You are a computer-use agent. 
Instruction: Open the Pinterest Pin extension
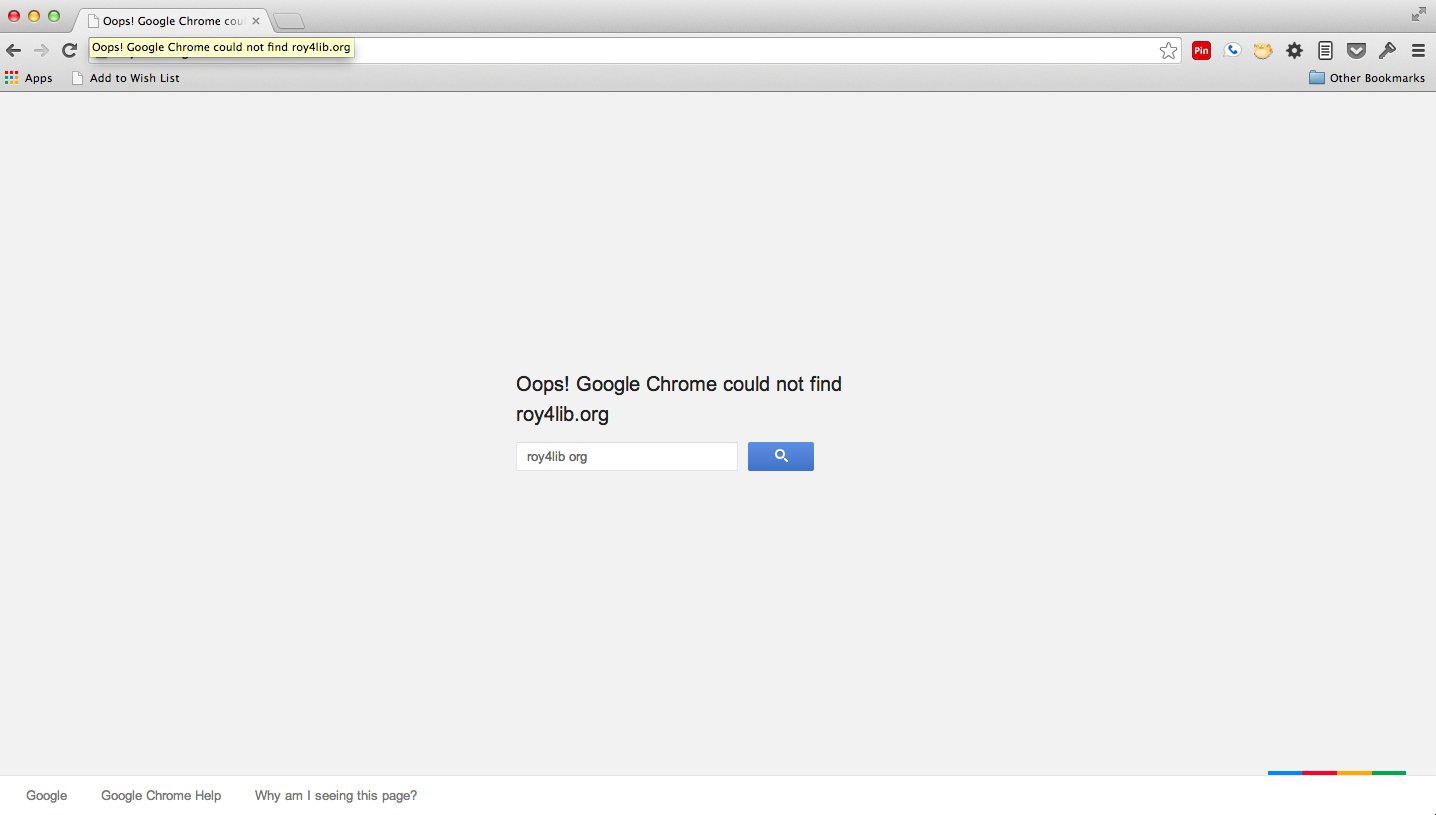pyautogui.click(x=1201, y=51)
